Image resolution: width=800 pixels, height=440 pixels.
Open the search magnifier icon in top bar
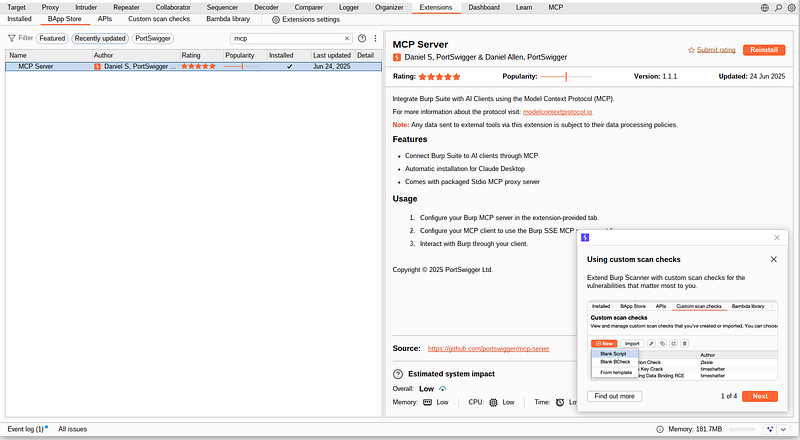[x=778, y=8]
